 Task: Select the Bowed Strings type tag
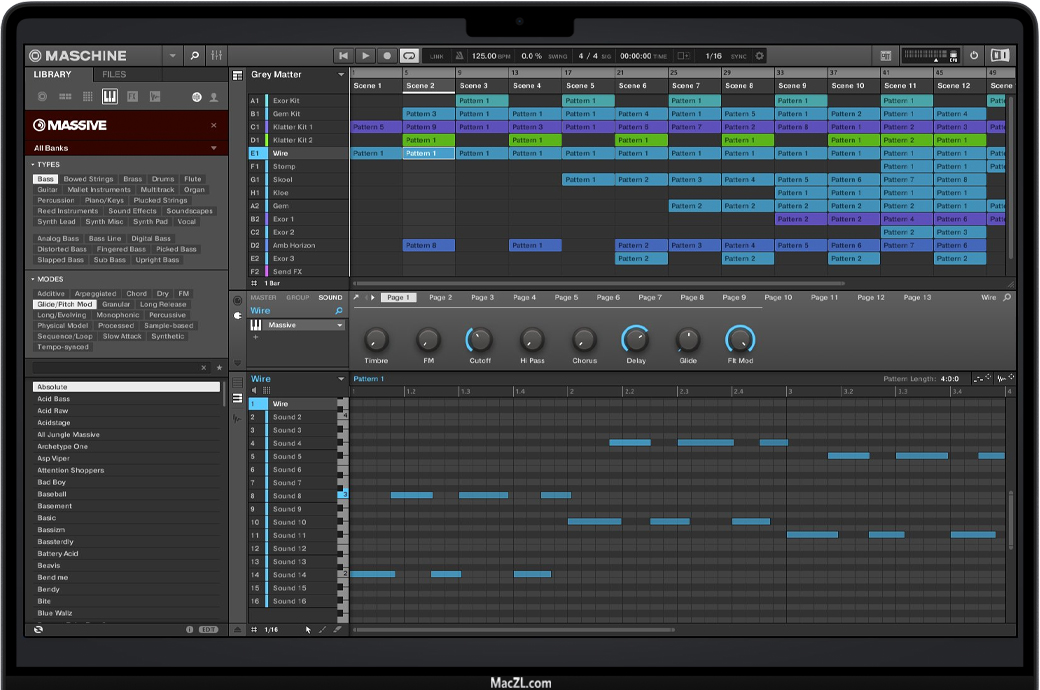[88, 179]
